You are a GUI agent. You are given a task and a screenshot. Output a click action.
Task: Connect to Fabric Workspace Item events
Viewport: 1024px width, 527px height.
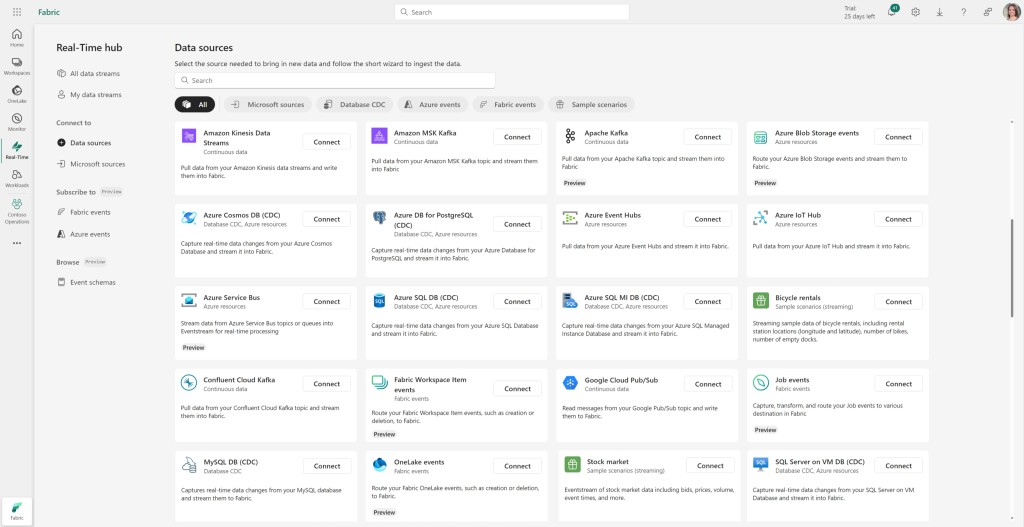pyautogui.click(x=517, y=389)
